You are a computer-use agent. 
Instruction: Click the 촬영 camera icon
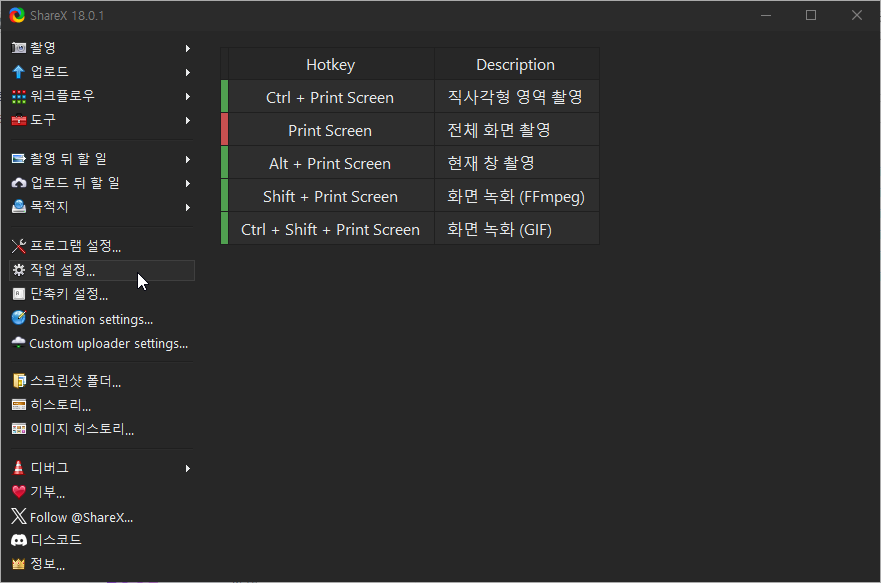pyautogui.click(x=19, y=48)
